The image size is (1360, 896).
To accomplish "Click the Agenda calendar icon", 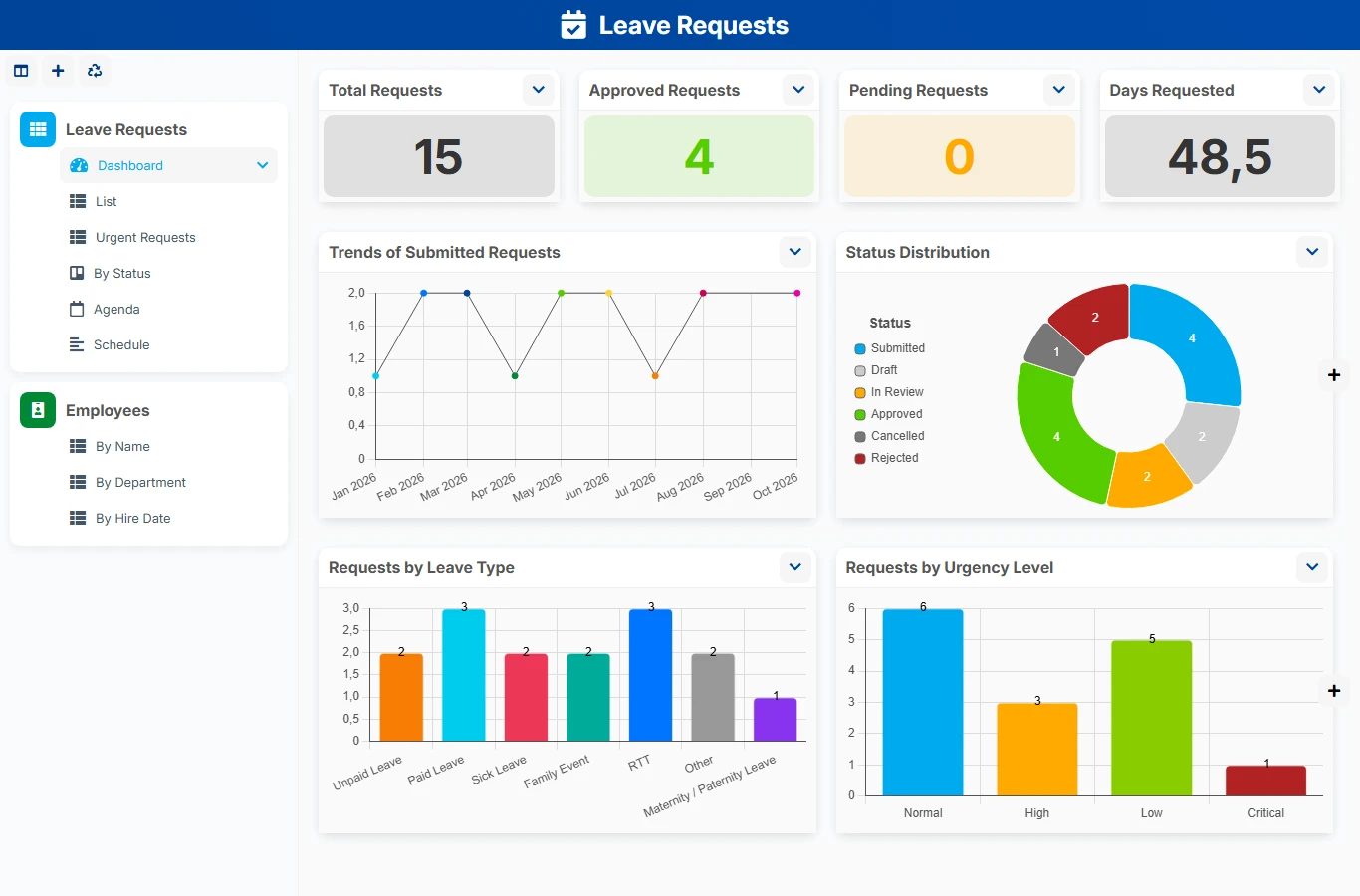I will [x=77, y=309].
